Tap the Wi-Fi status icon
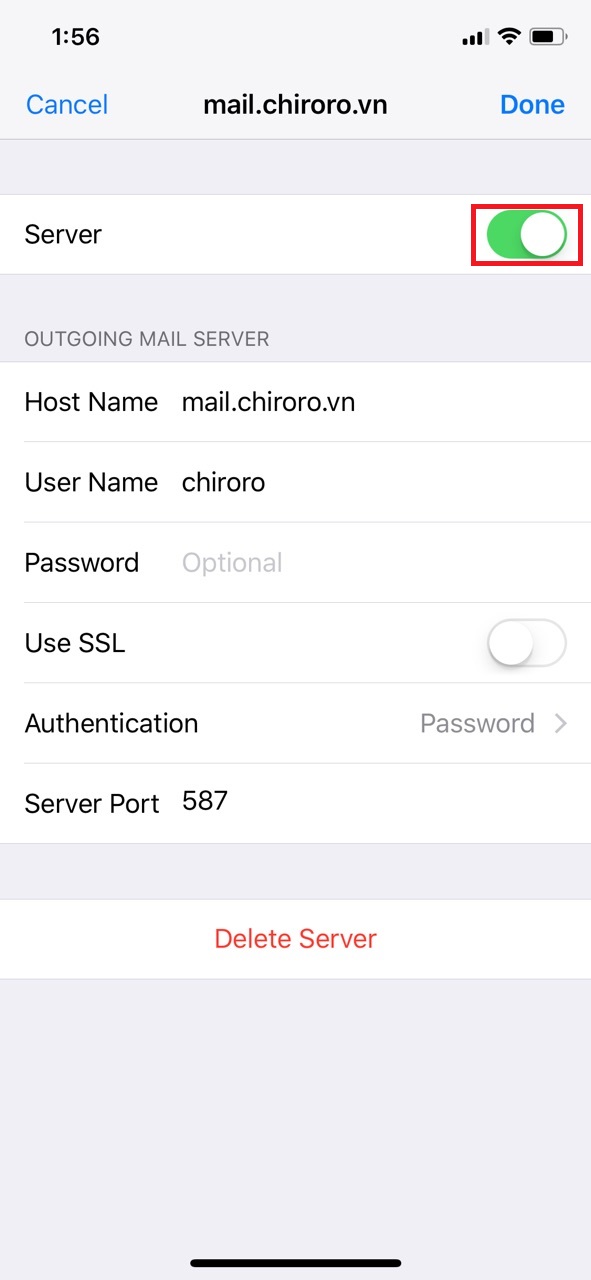 [x=510, y=37]
